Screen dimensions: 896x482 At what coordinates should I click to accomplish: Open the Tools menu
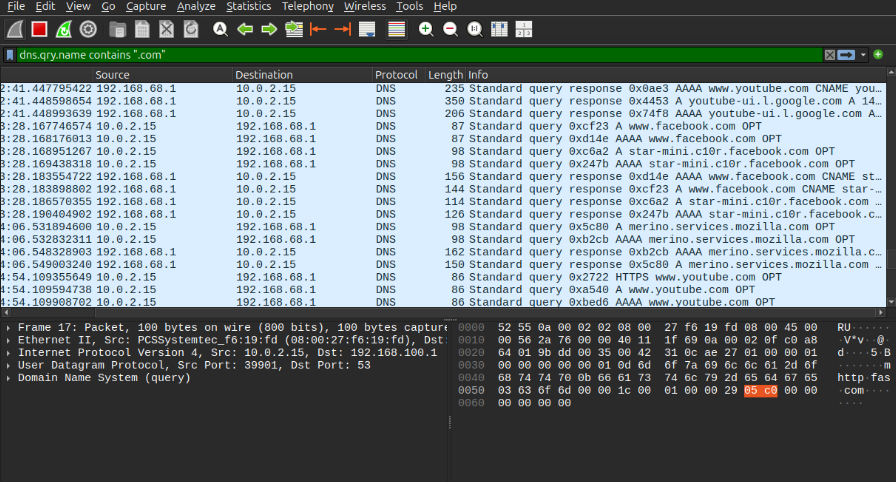[x=410, y=6]
